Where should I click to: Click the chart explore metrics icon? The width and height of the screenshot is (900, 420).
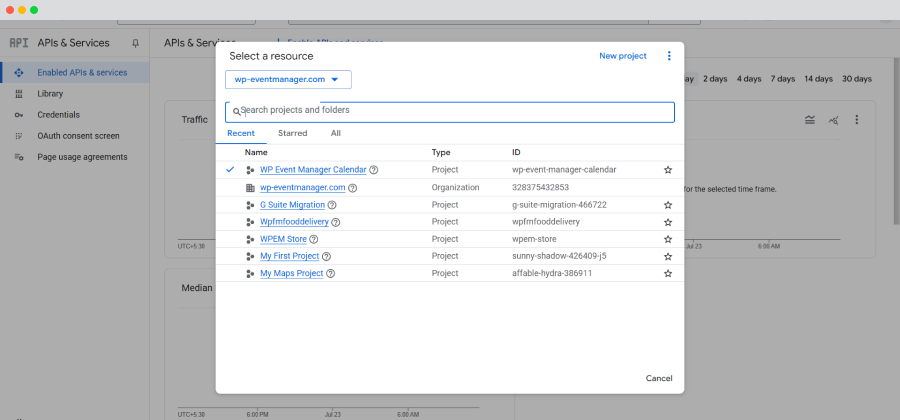pyautogui.click(x=833, y=120)
